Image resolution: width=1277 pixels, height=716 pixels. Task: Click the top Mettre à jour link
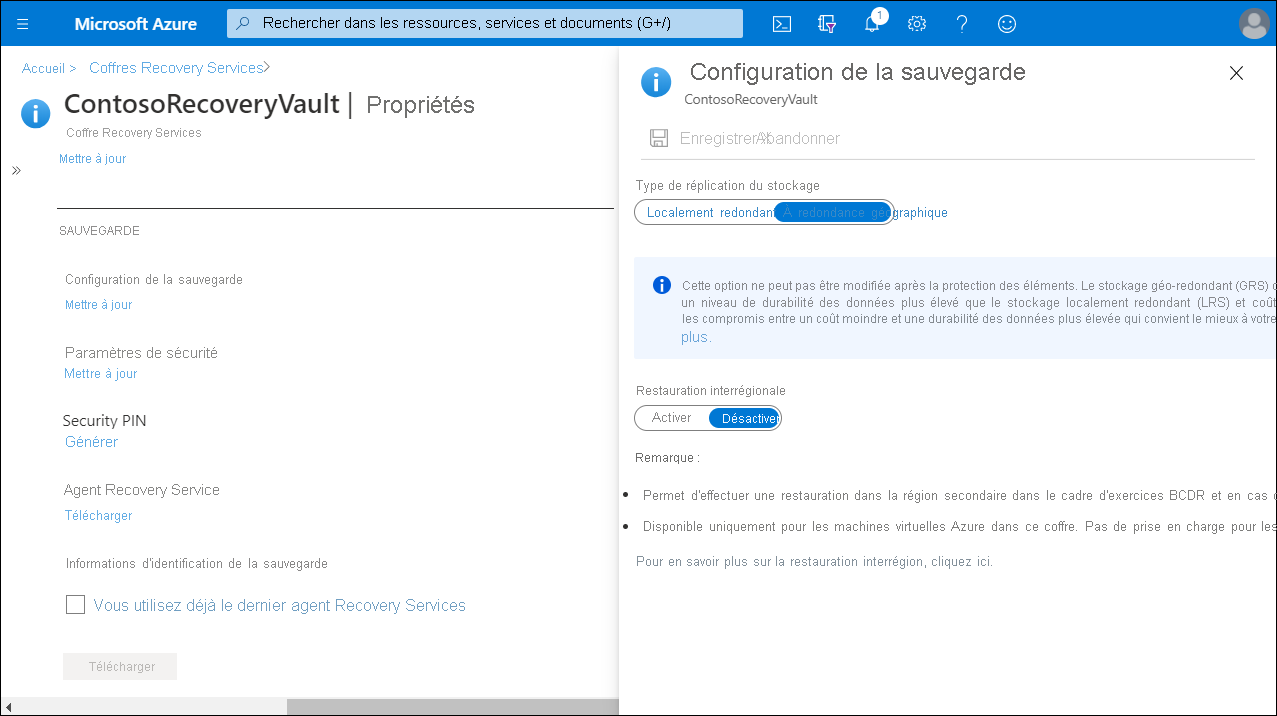93,158
